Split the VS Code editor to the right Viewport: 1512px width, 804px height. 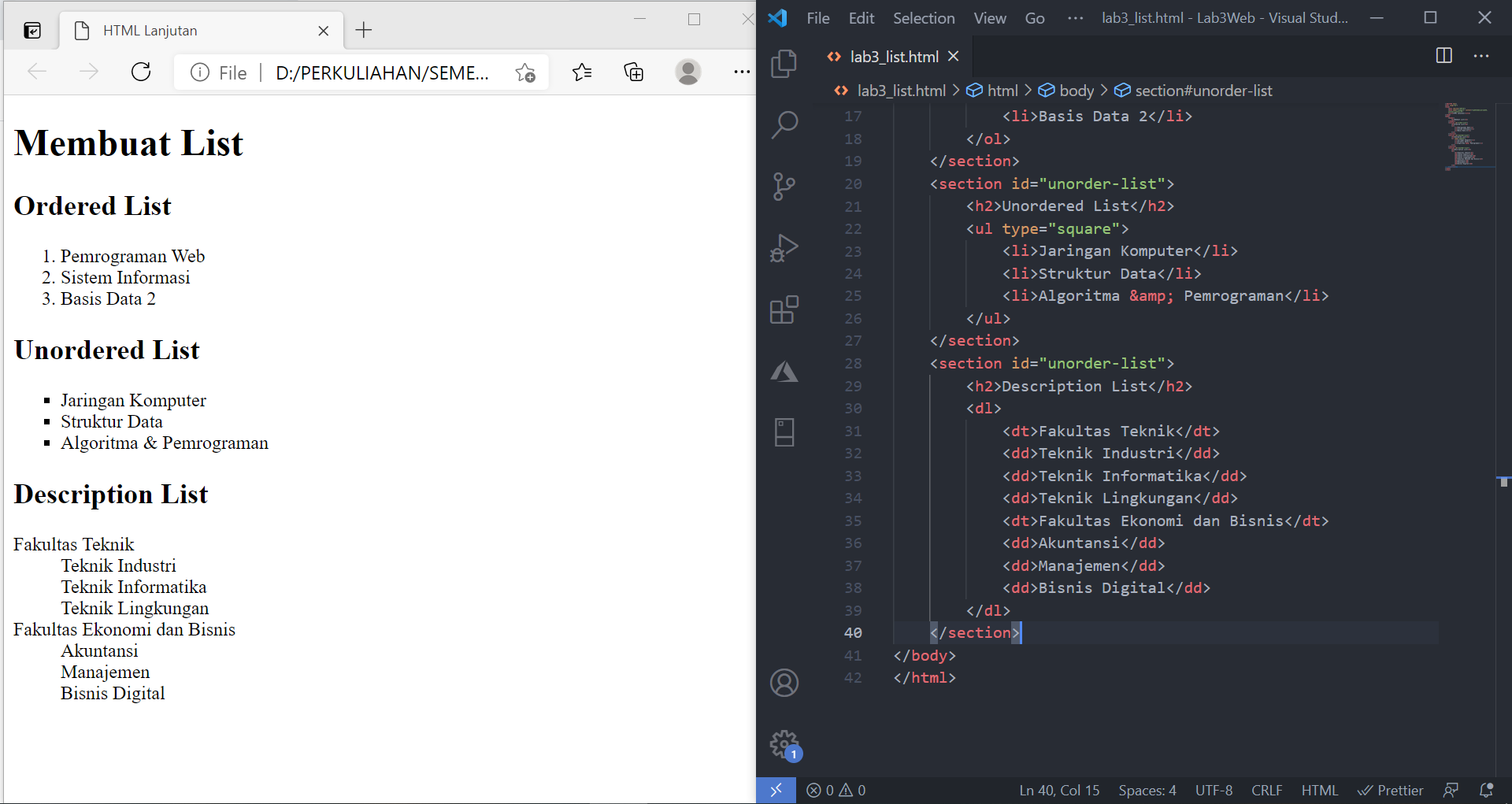(1444, 56)
